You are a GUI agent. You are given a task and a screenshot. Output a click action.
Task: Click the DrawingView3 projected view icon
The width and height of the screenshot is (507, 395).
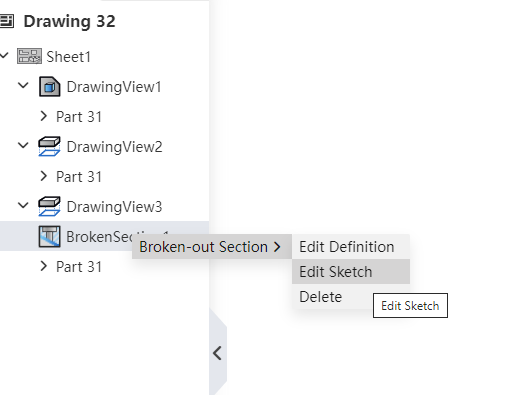pyautogui.click(x=49, y=206)
